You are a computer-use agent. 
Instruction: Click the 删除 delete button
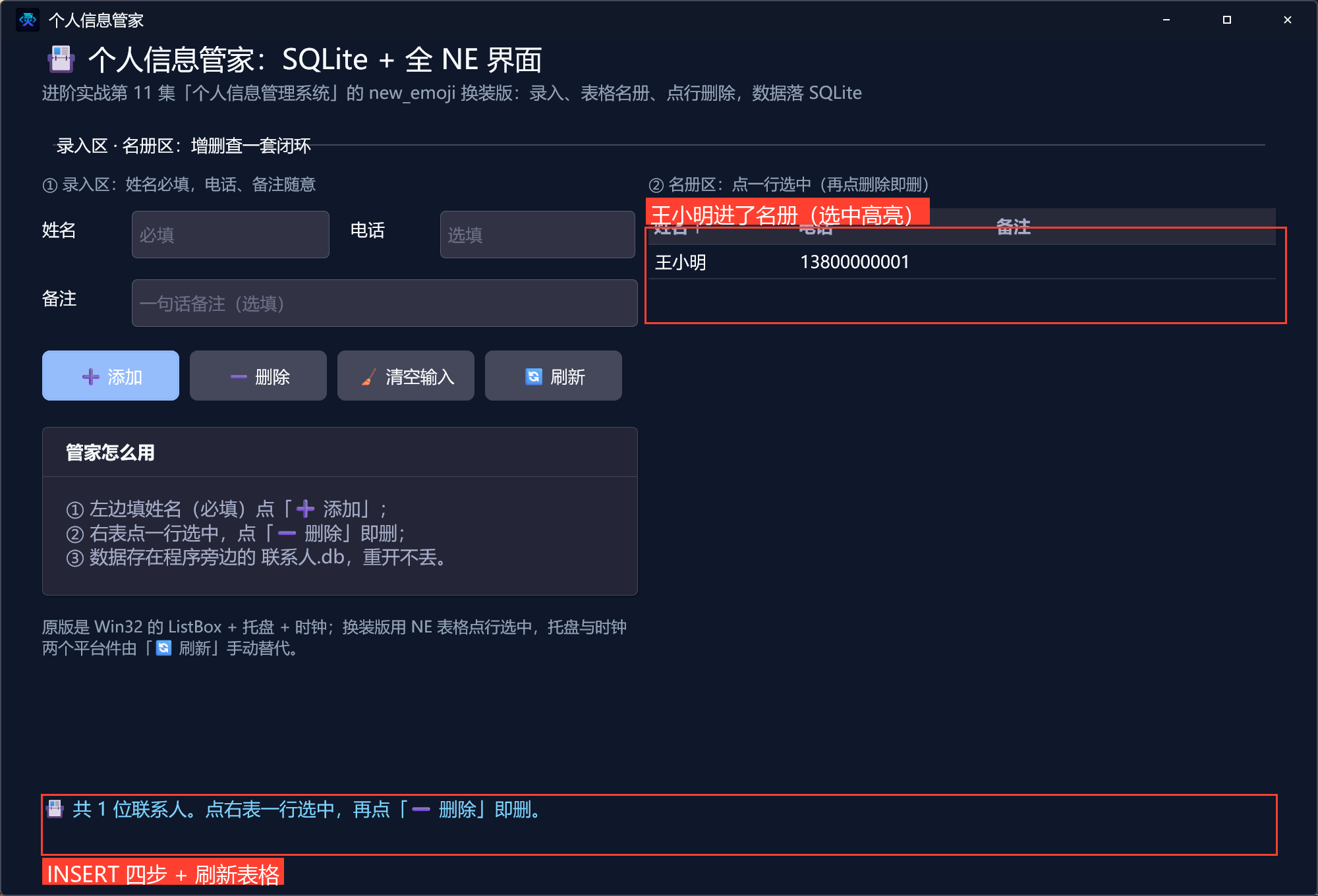(258, 376)
